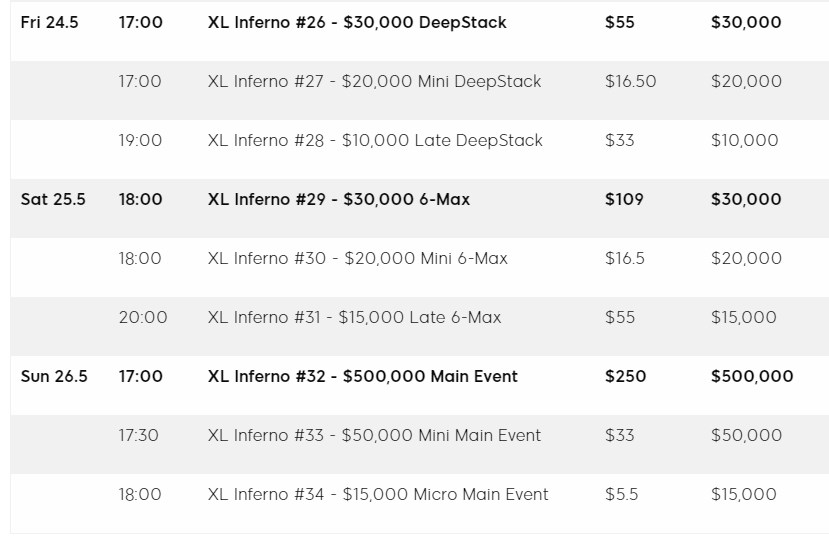Click XL Inferno #34 Micro Main Event
Viewport: 829px width, 546px height.
[x=378, y=494]
